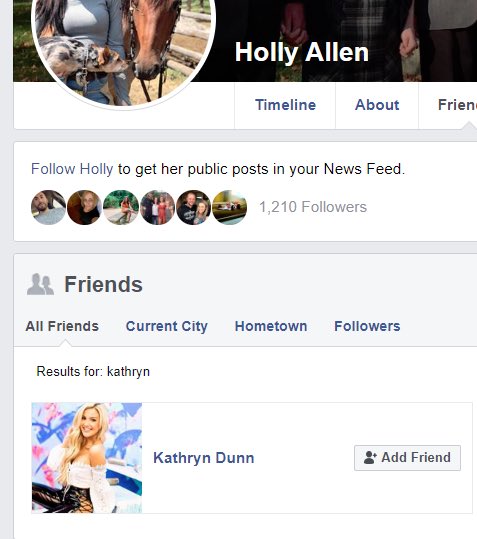The image size is (477, 539).
Task: Open fifth follower avatar showing a couple
Action: pyautogui.click(x=193, y=207)
